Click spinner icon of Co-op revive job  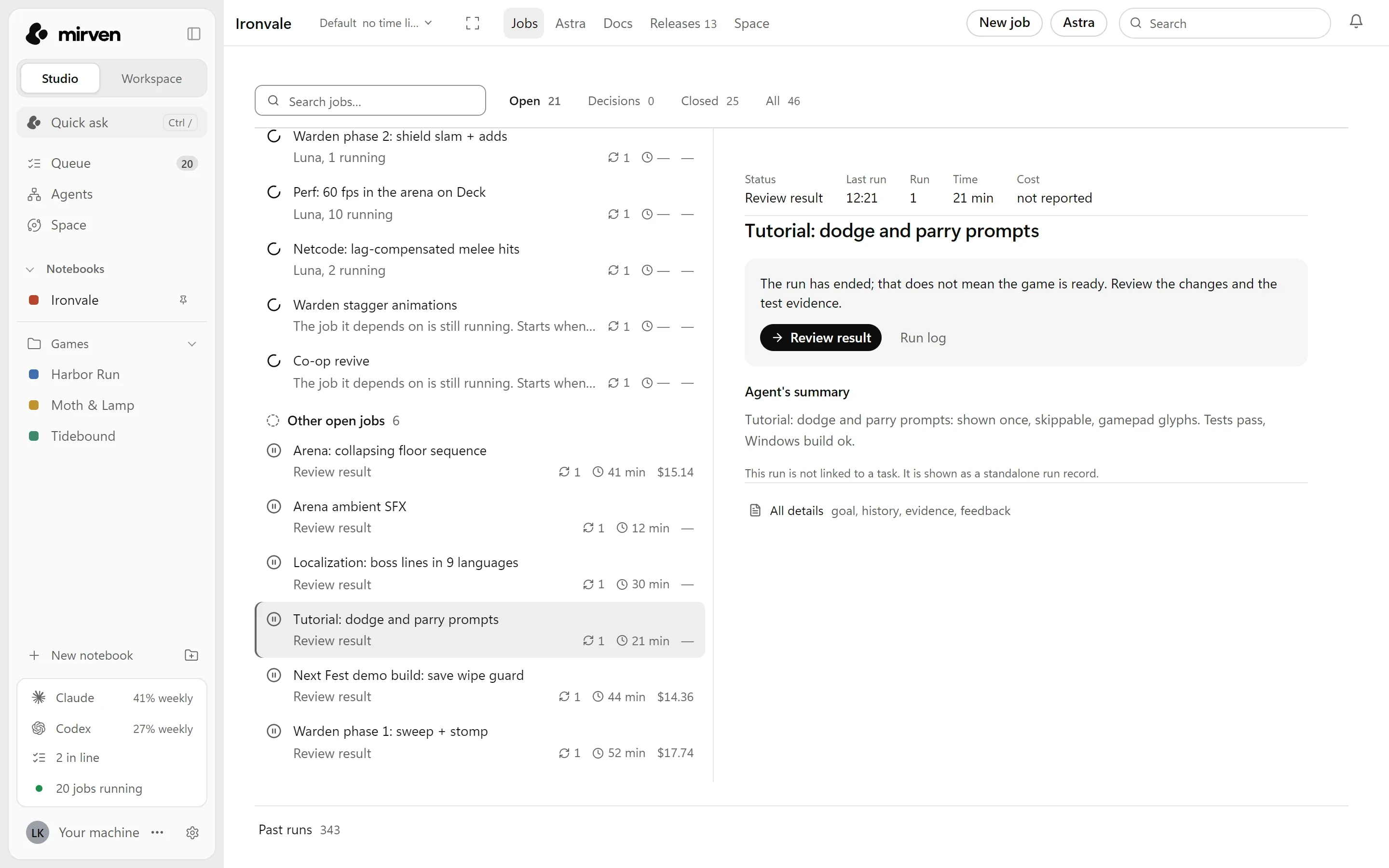point(274,361)
